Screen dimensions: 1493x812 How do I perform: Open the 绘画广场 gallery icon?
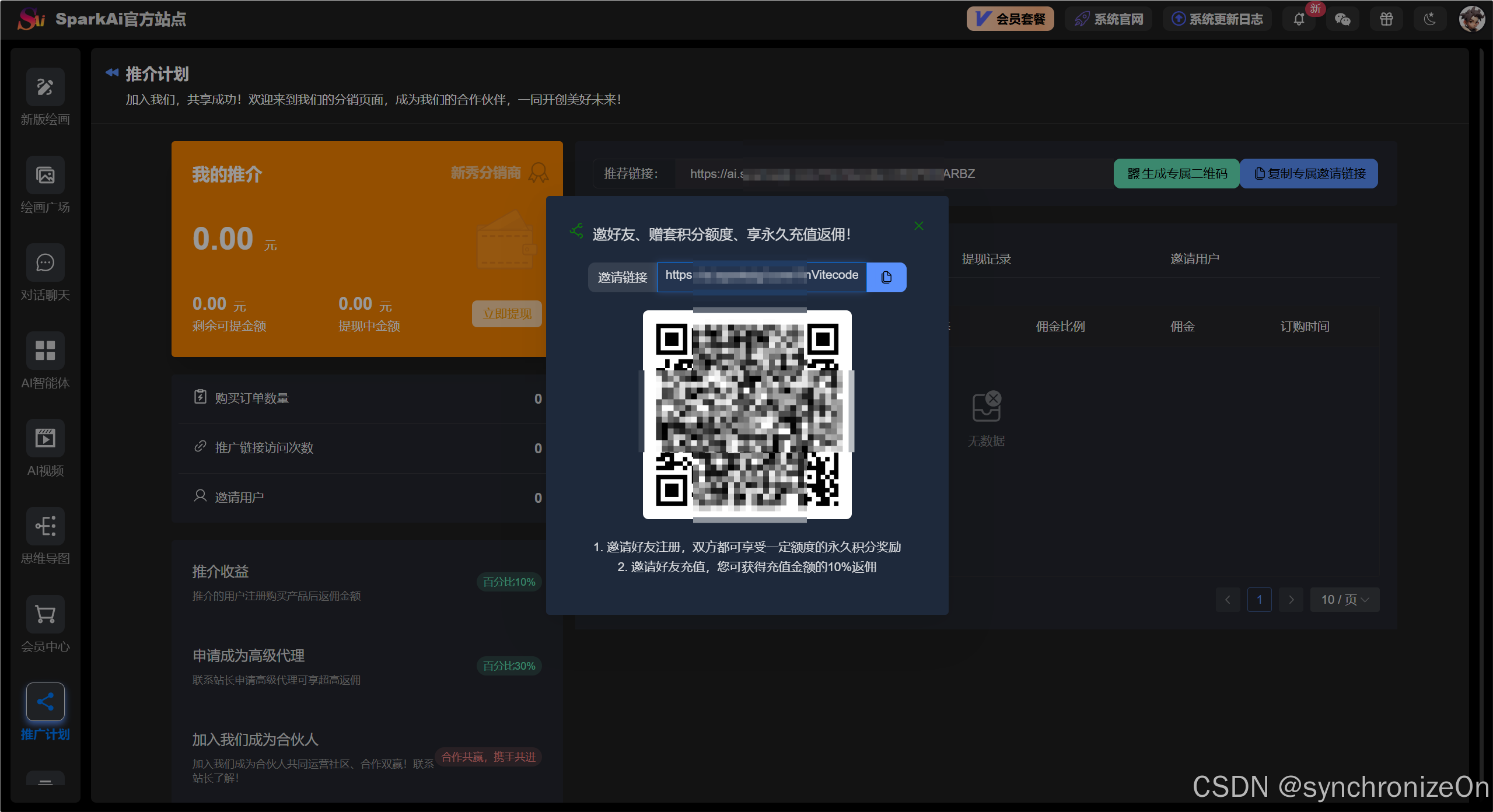(45, 175)
